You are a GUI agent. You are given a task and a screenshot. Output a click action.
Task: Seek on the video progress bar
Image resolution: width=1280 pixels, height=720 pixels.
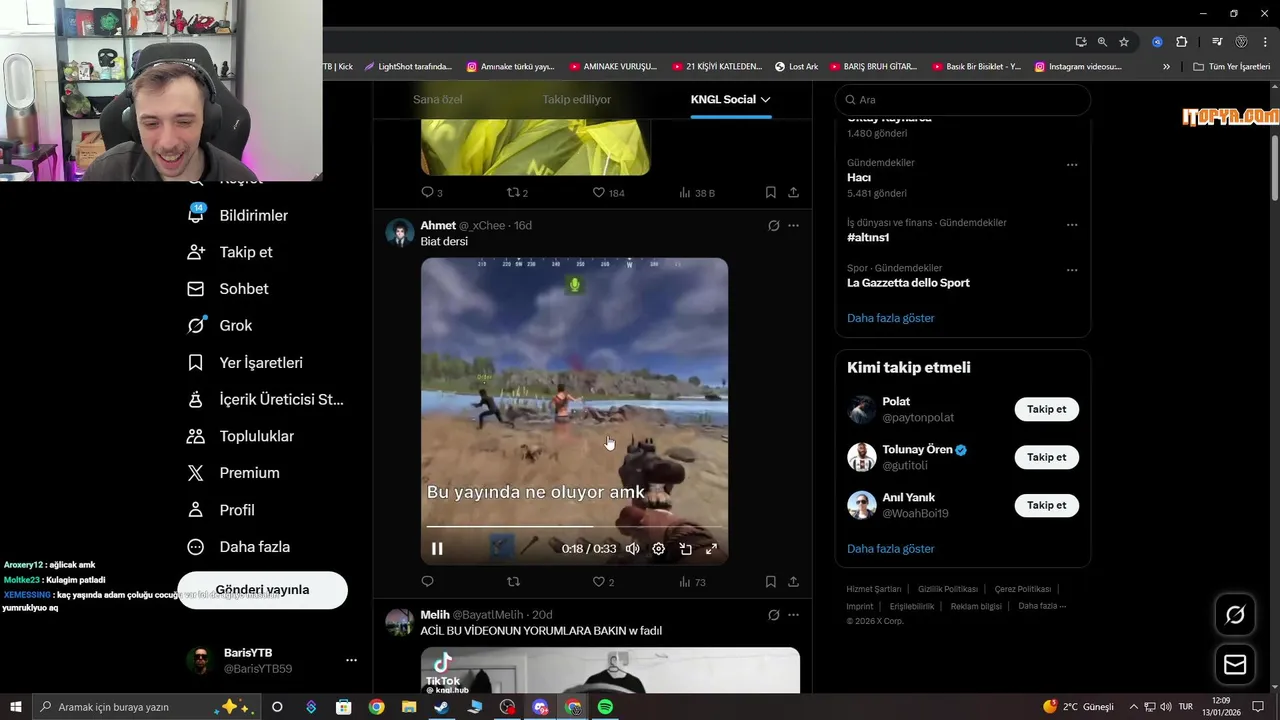coord(574,526)
